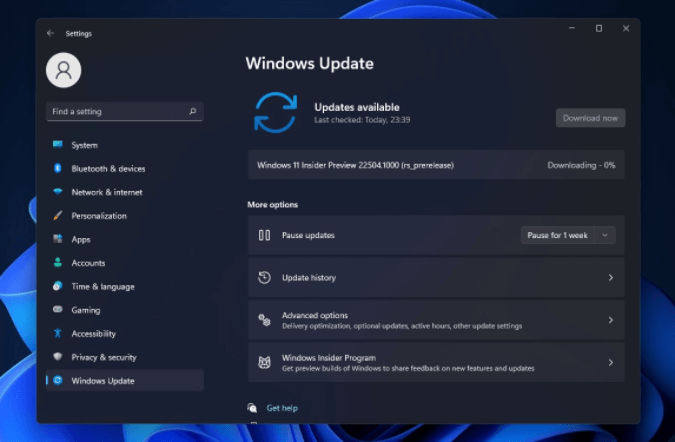Image resolution: width=675 pixels, height=442 pixels.
Task: Open Accessibility settings
Action: point(125,334)
